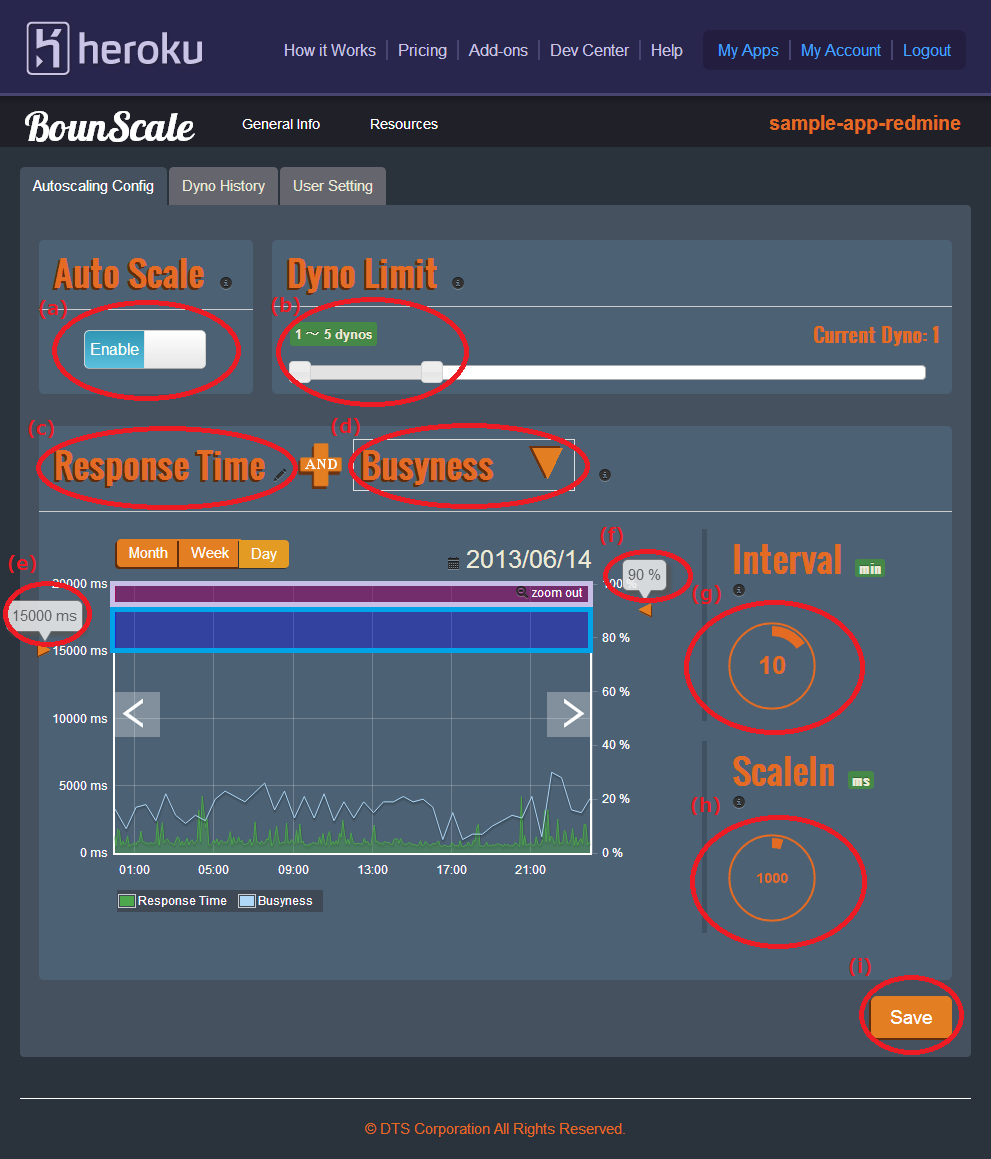991x1159 pixels.
Task: Click the BounScale logo
Action: [109, 126]
